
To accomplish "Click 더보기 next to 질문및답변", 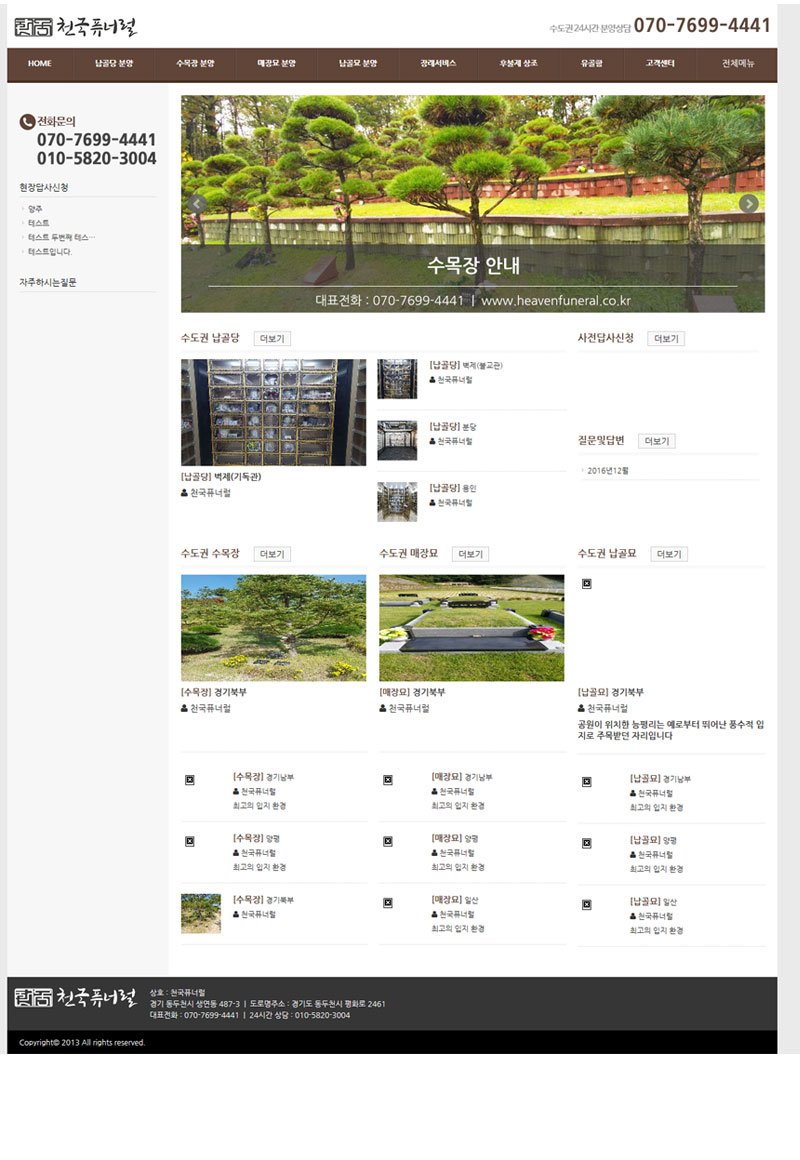I will pyautogui.click(x=656, y=441).
